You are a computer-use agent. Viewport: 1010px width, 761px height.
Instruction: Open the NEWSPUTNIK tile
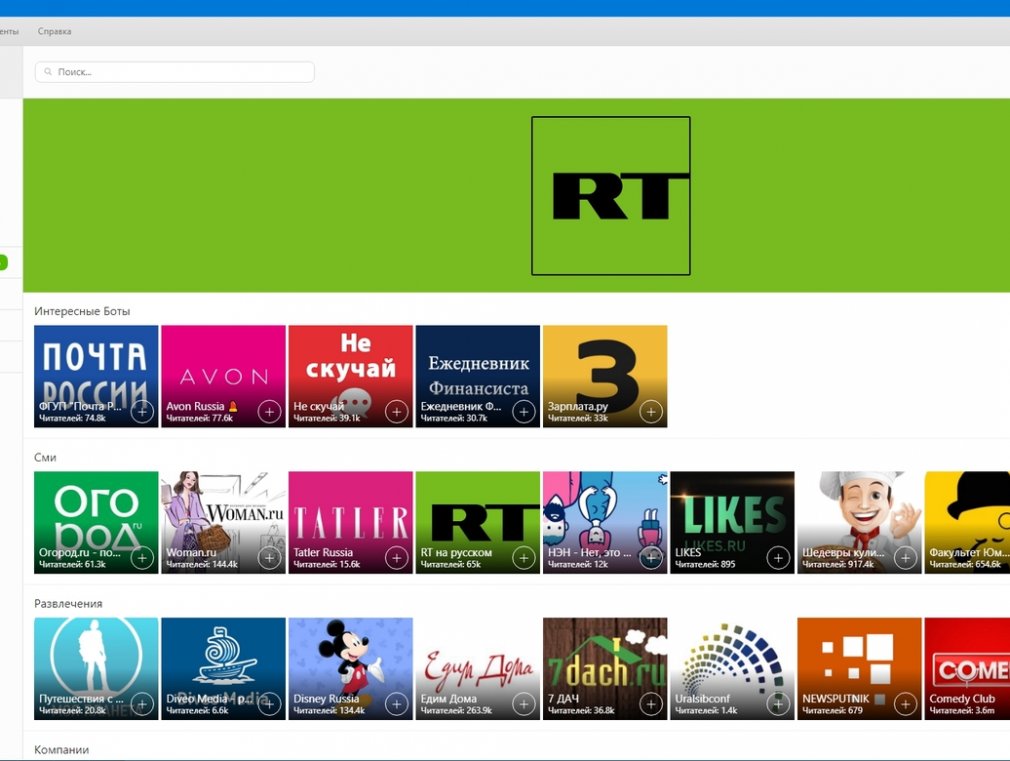coord(859,669)
